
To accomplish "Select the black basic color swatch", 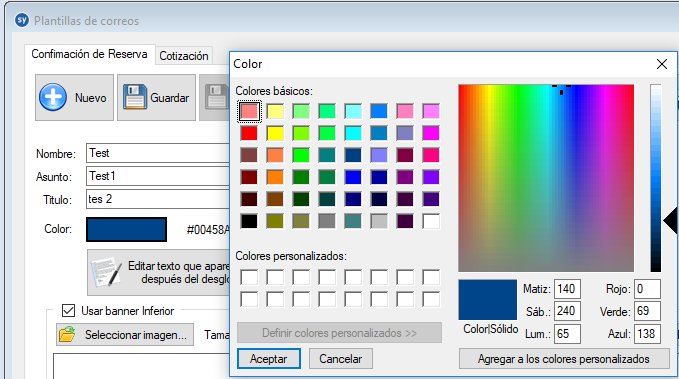I will coord(249,221).
